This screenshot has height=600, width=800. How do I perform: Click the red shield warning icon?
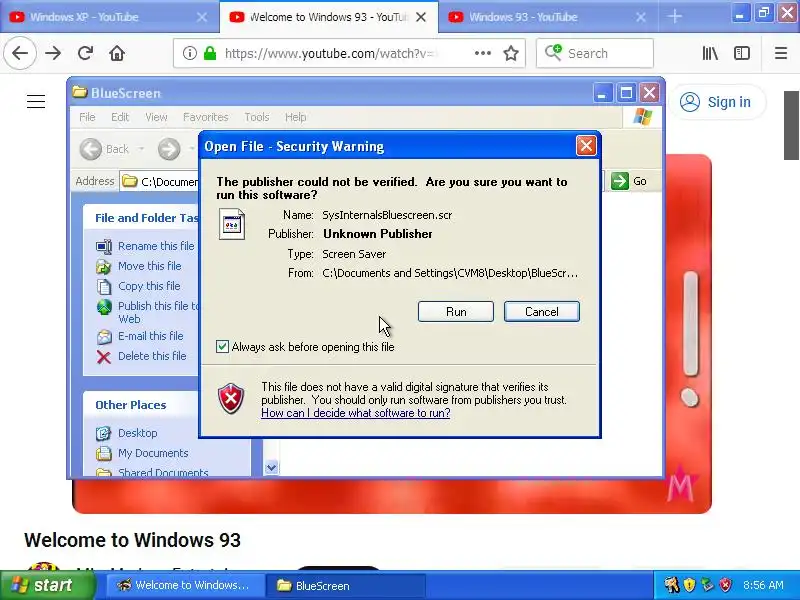[231, 398]
